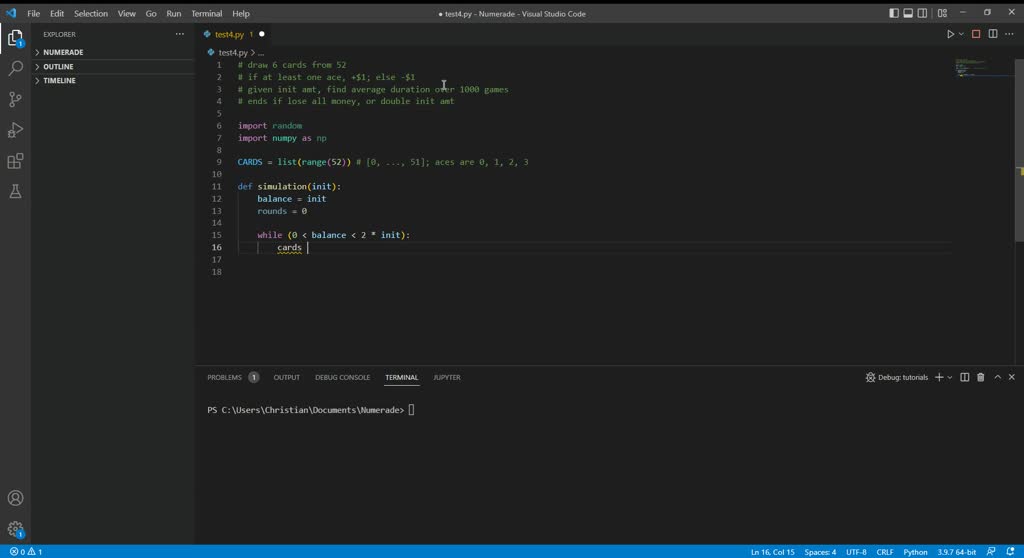Open the Testing flask icon view
Viewport: 1024px width, 558px height.
click(15, 192)
